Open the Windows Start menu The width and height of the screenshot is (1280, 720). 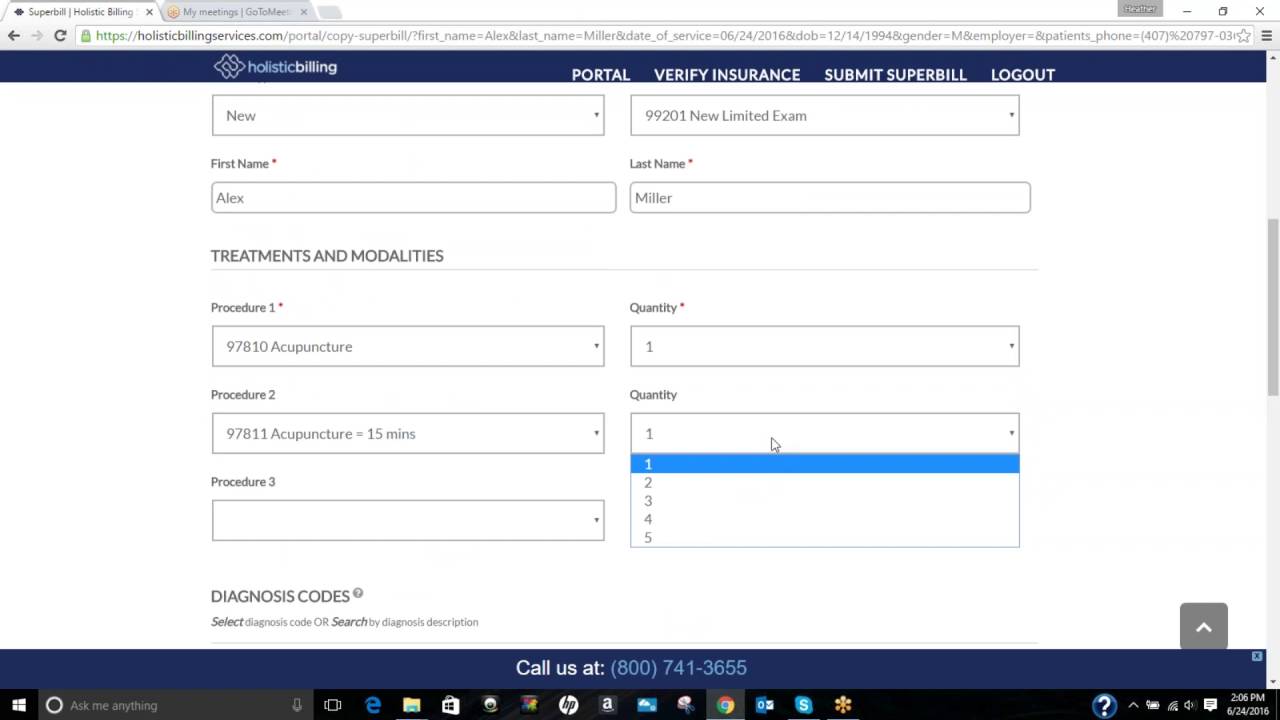[19, 705]
